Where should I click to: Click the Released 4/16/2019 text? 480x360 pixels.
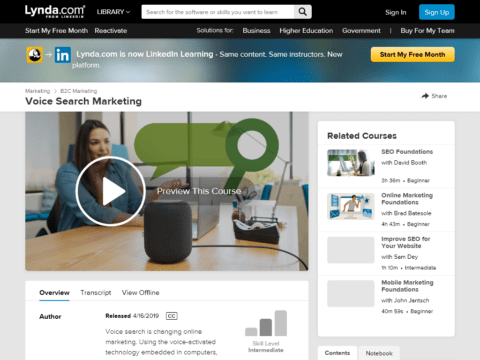pos(132,316)
